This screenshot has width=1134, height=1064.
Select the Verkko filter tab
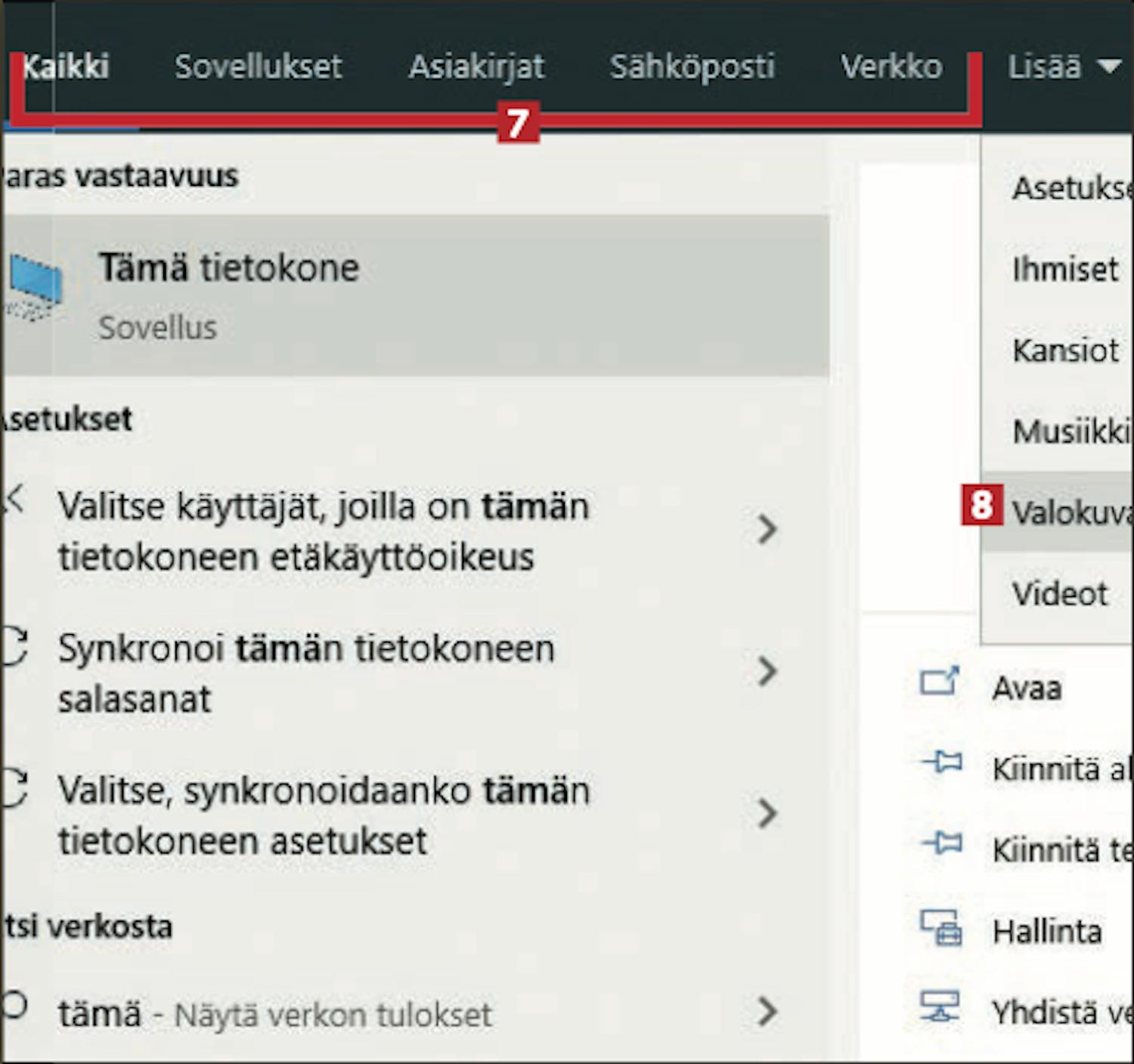(891, 67)
